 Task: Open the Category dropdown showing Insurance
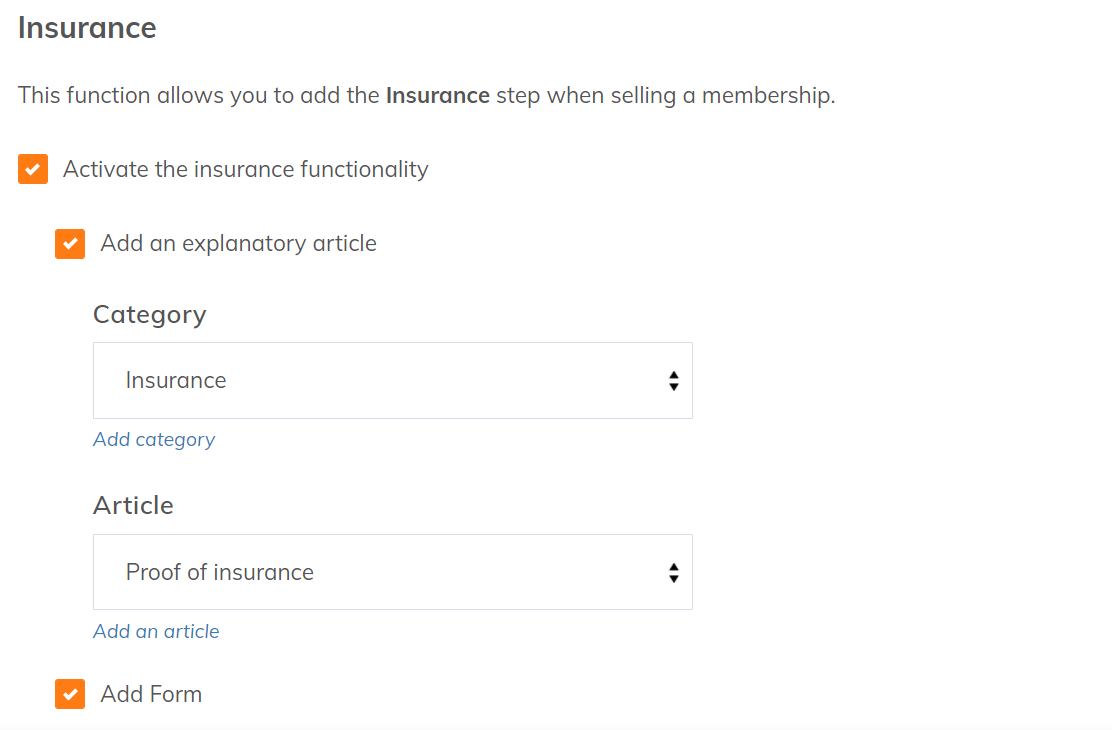coord(392,380)
